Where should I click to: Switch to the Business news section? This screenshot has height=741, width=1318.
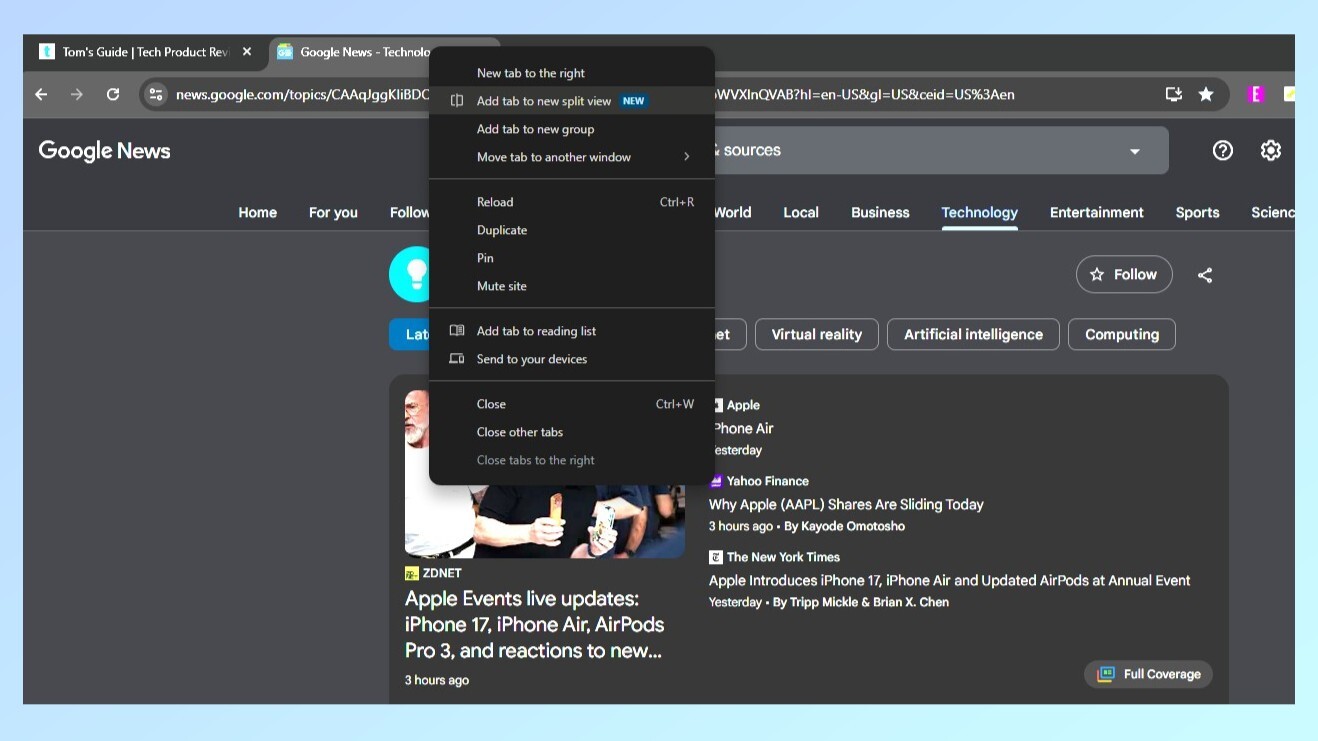tap(880, 212)
